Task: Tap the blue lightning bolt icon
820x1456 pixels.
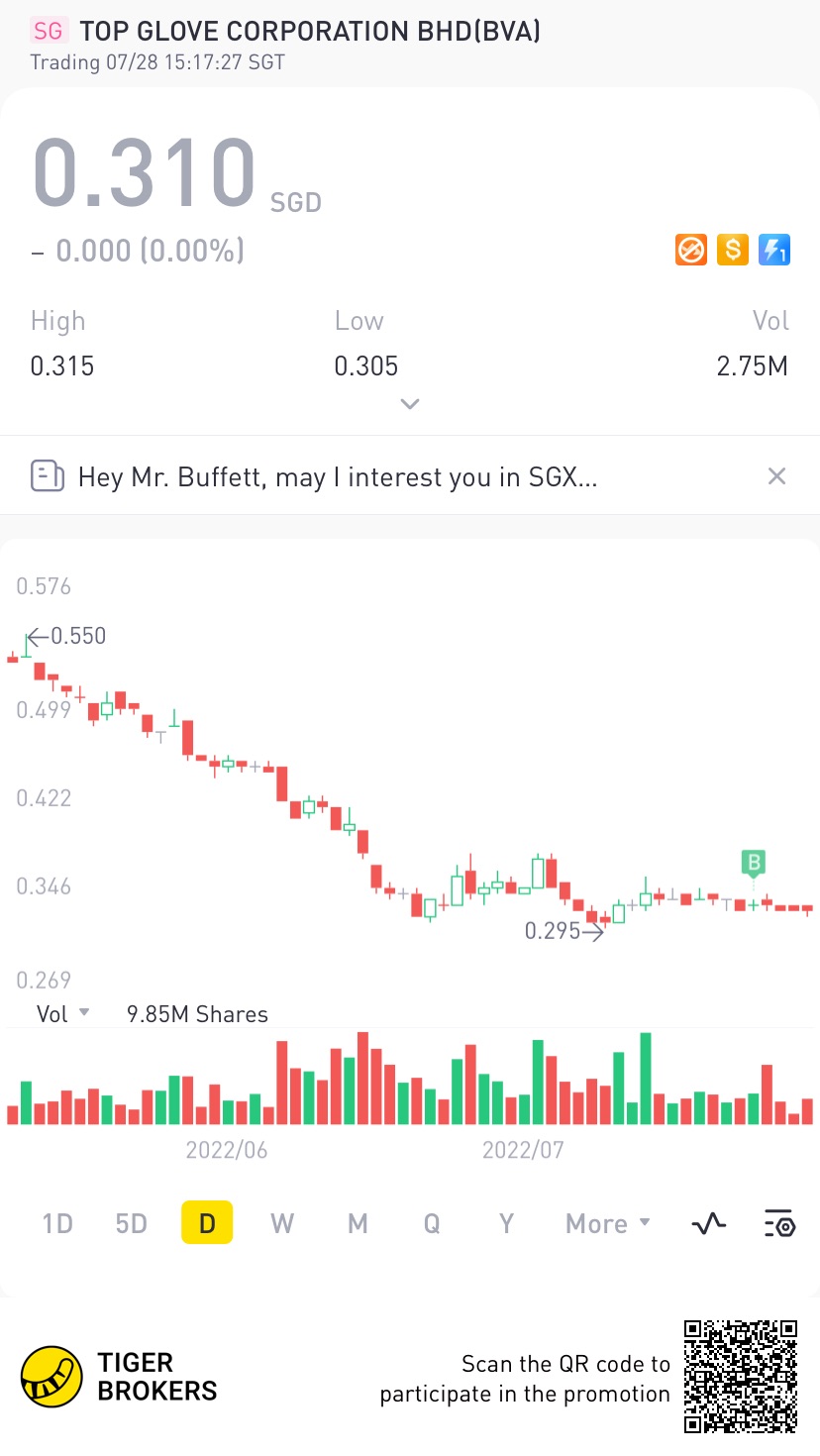Action: 773,250
